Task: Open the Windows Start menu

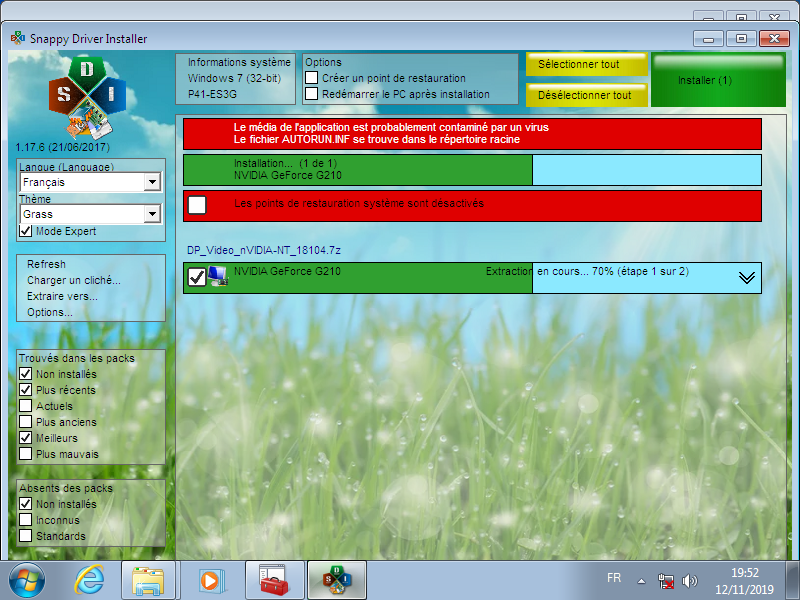Action: coord(27,580)
